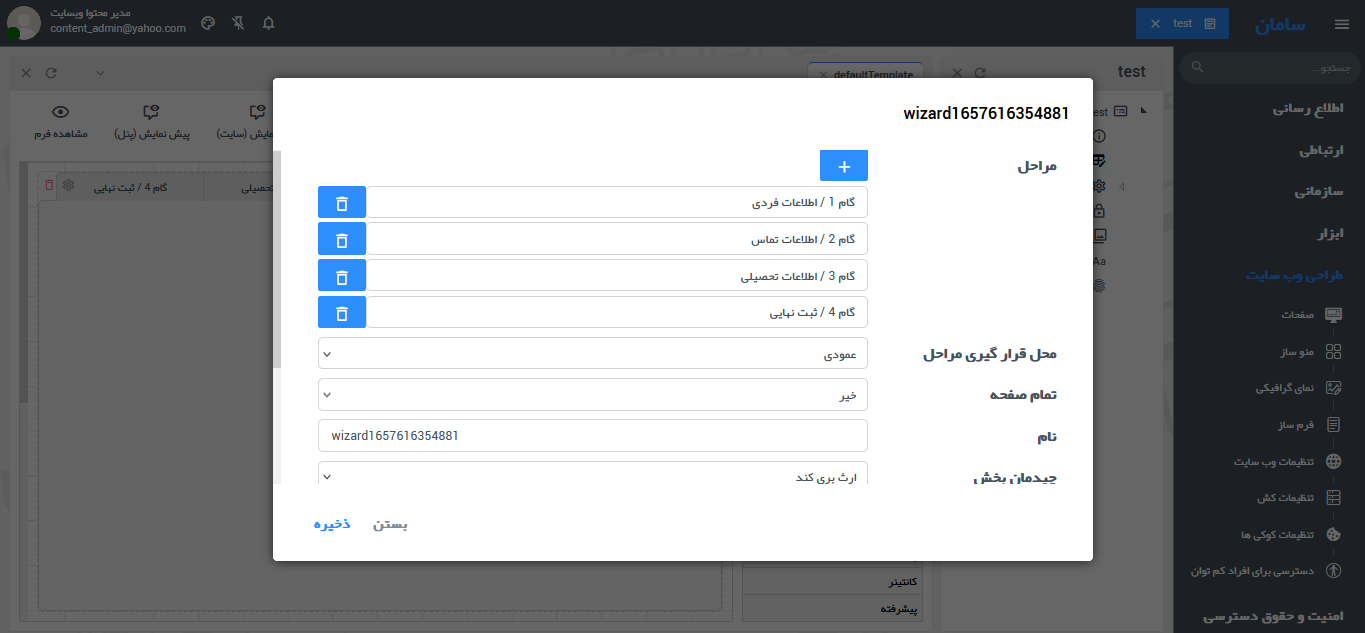Viewport: 1365px width, 633px height.
Task: Open 'نمای گرافیکی' in the sidebar
Action: coord(1284,388)
